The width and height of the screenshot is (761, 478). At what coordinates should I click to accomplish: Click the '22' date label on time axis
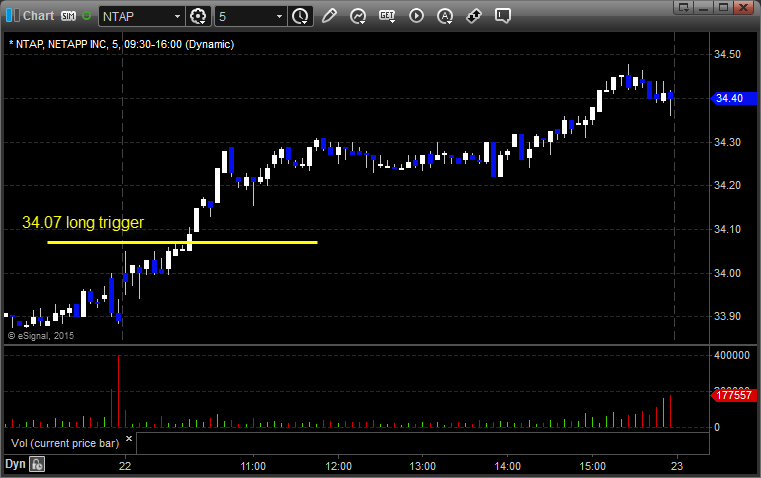(x=125, y=466)
